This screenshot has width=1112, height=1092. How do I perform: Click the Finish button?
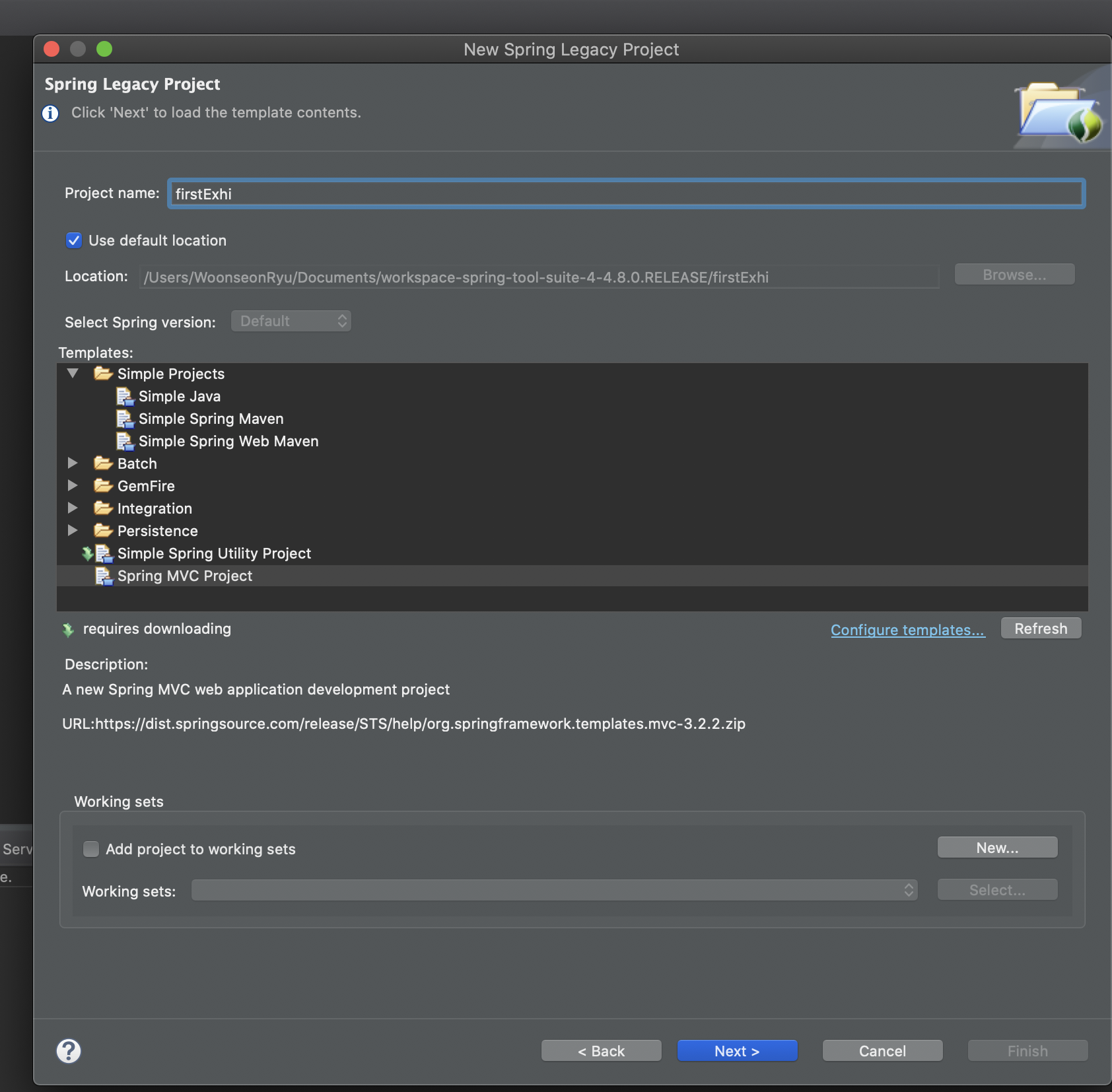pyautogui.click(x=1028, y=1051)
